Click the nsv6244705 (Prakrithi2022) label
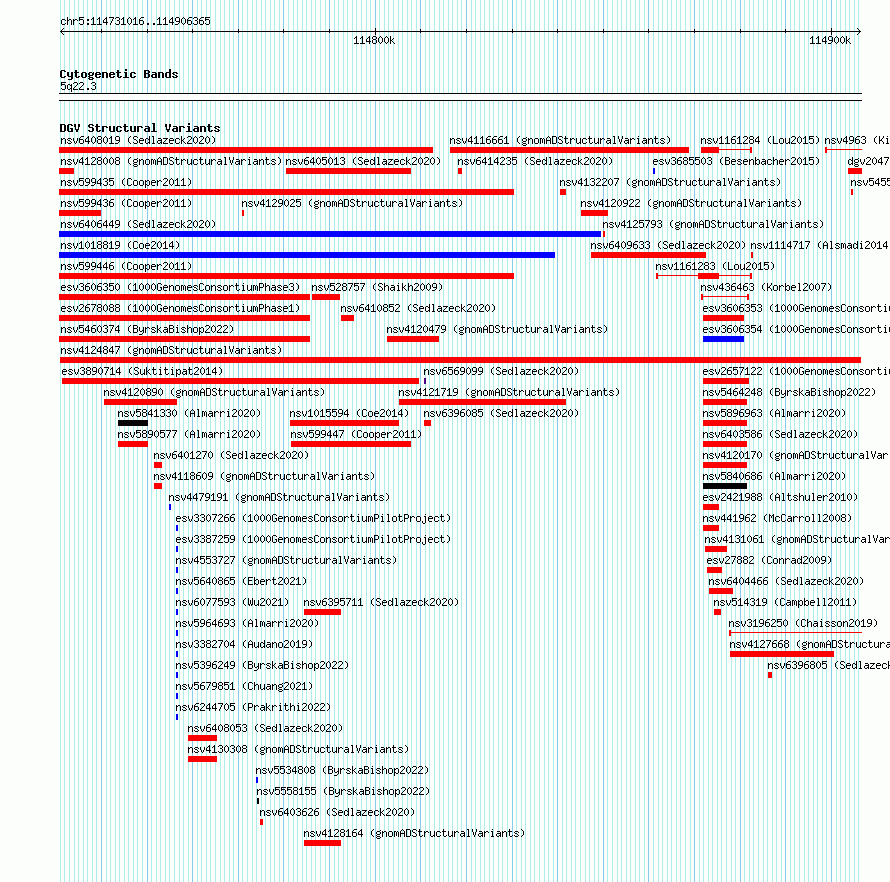Viewport: 890px width, 882px height. (x=253, y=707)
